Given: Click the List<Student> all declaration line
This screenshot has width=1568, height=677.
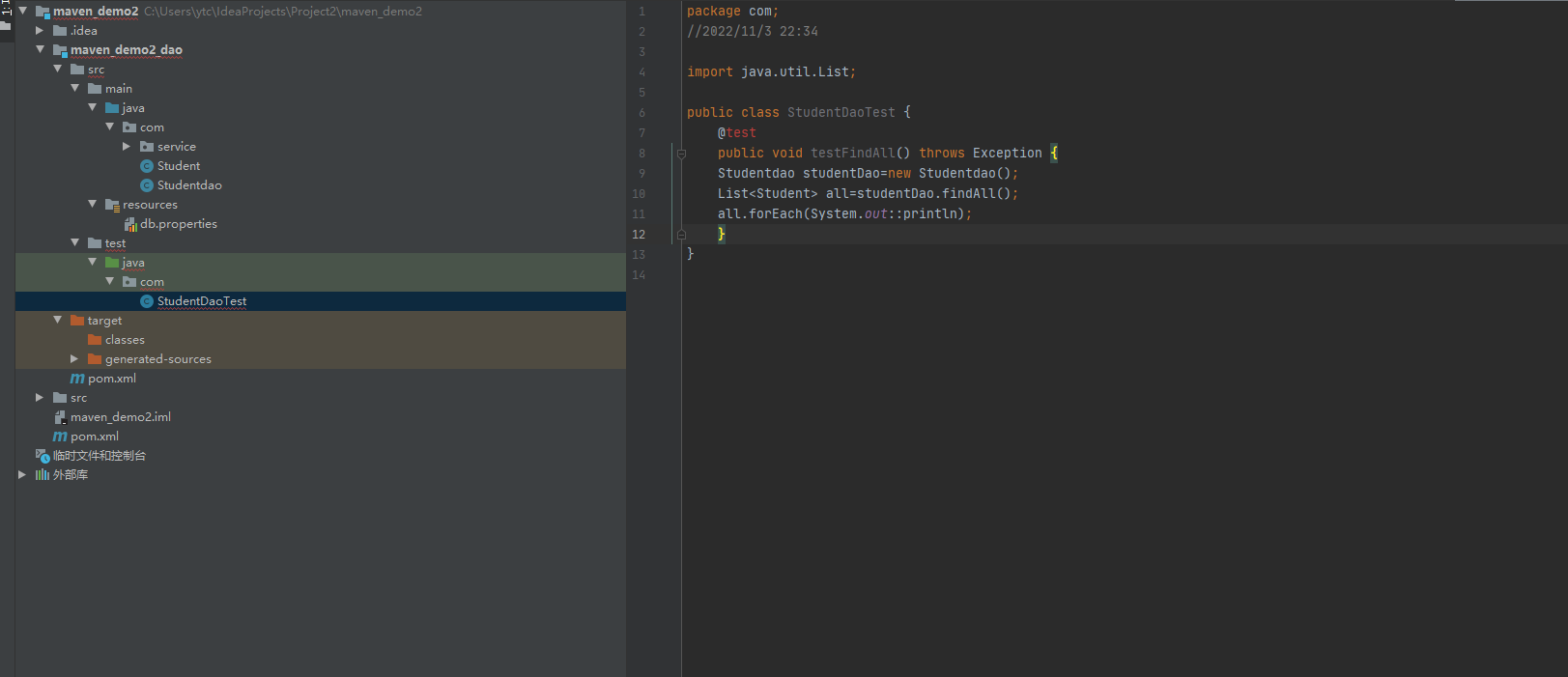Looking at the screenshot, I should (x=868, y=194).
